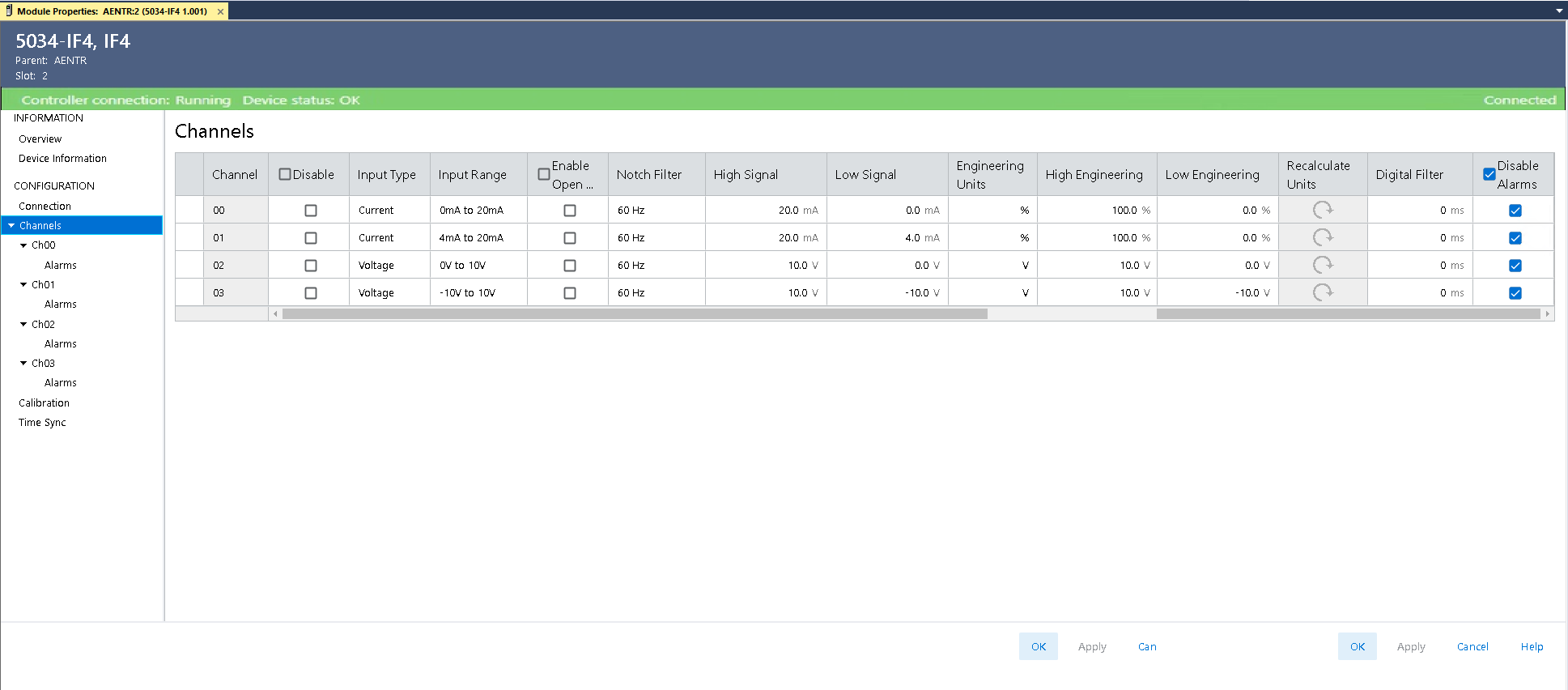Screen dimensions: 1568x690
Task: Toggle Disable checkbox for channel 01
Action: point(311,238)
